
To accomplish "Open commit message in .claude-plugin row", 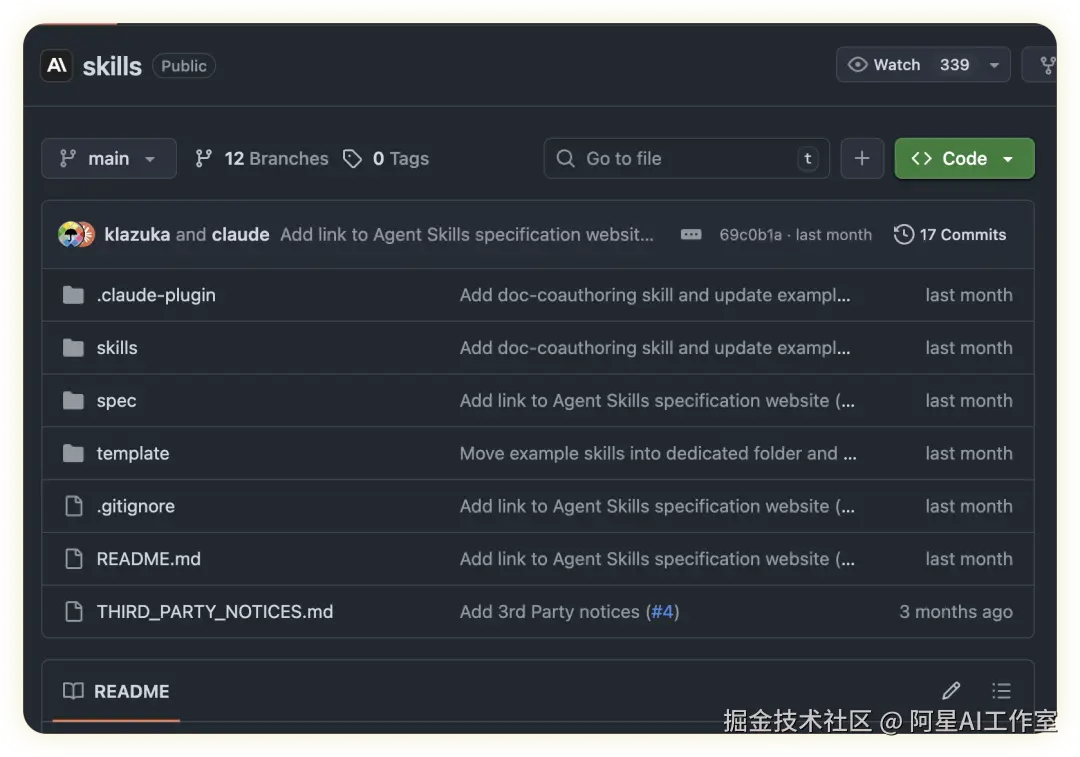I will pyautogui.click(x=655, y=295).
